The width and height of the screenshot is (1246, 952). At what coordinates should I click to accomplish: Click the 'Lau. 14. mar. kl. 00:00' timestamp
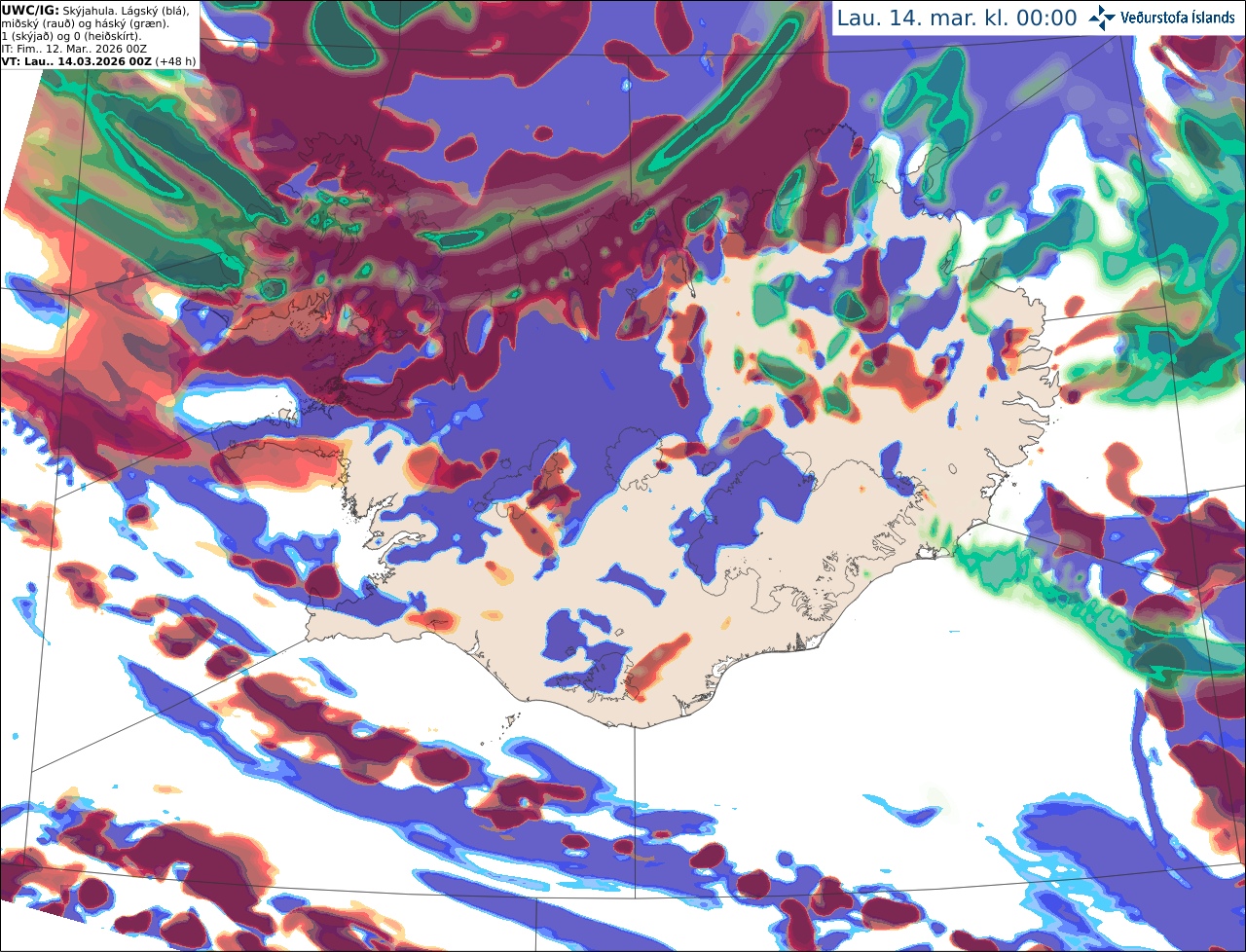pos(957,18)
